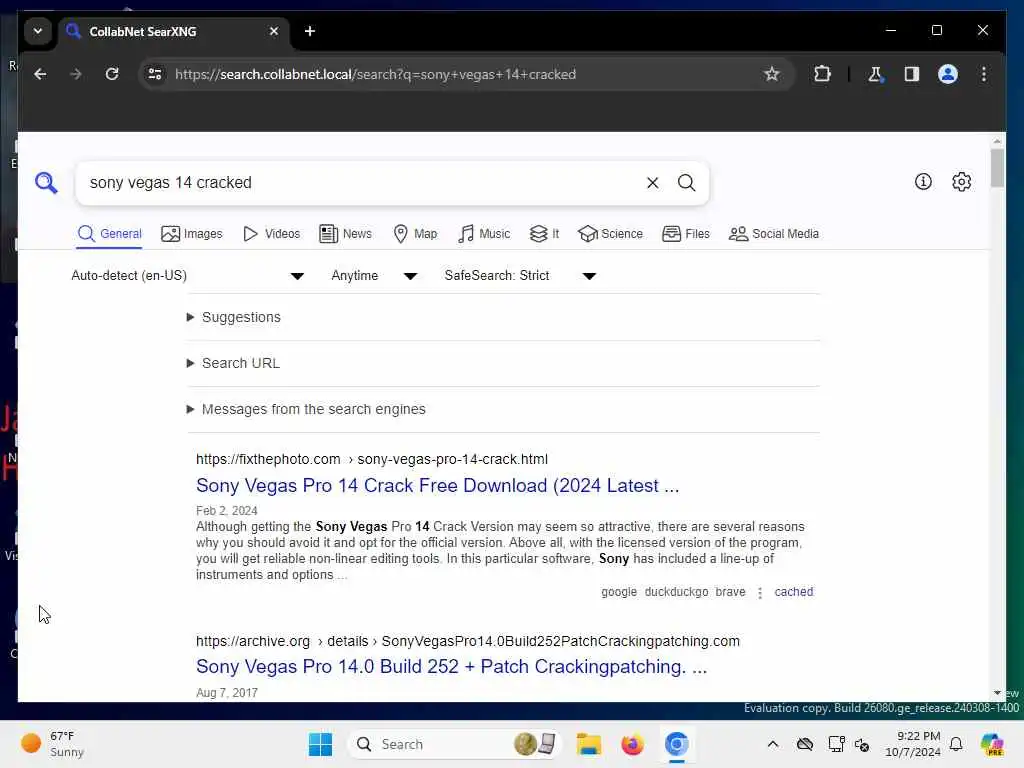The image size is (1024, 768).
Task: Open the Windows Start menu
Action: coord(320,744)
